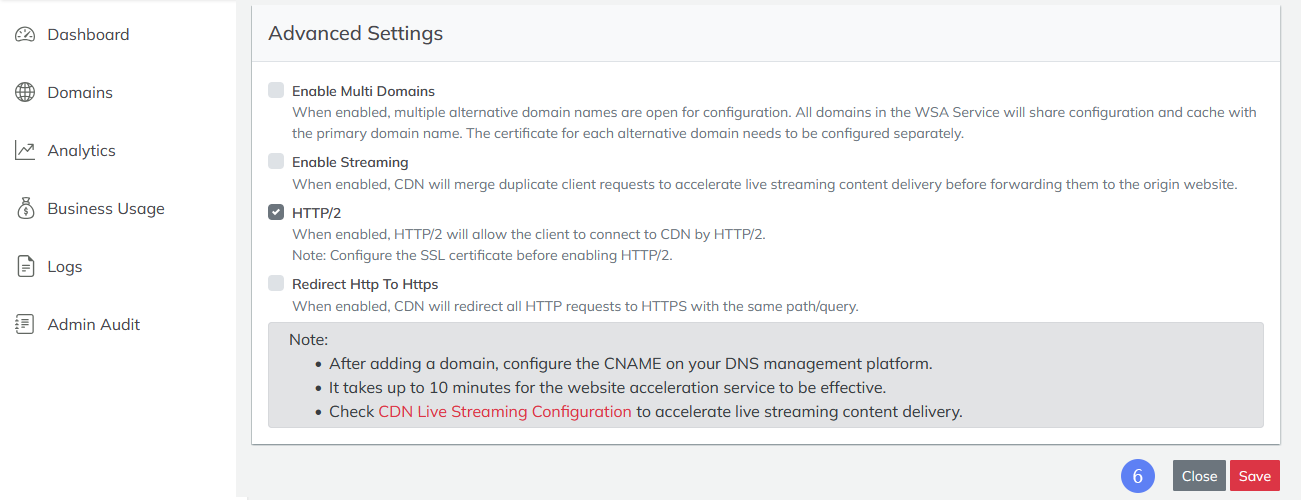Click the Business Usage money bag icon

pyautogui.click(x=26, y=209)
